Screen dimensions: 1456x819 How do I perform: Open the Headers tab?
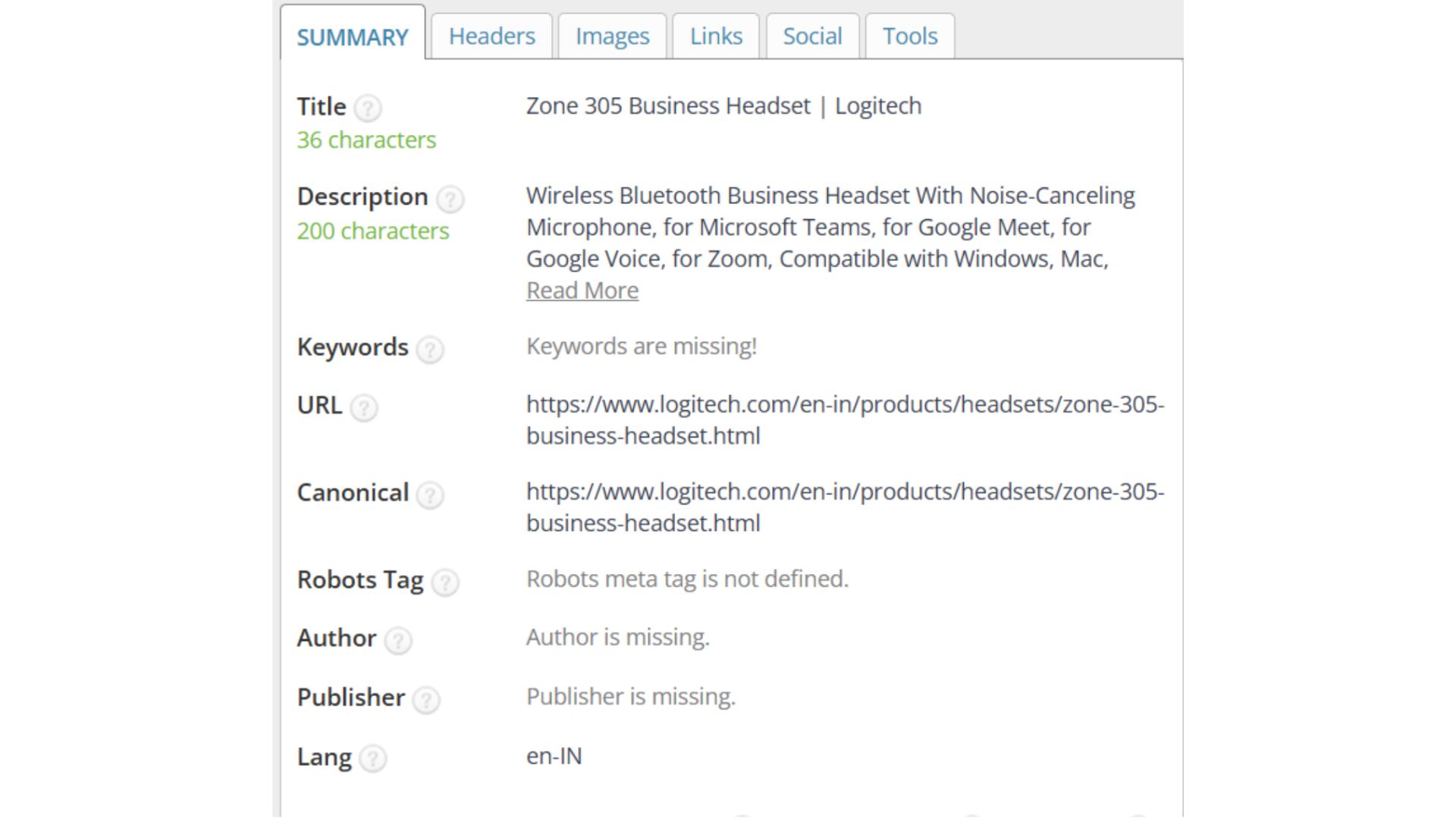click(492, 36)
